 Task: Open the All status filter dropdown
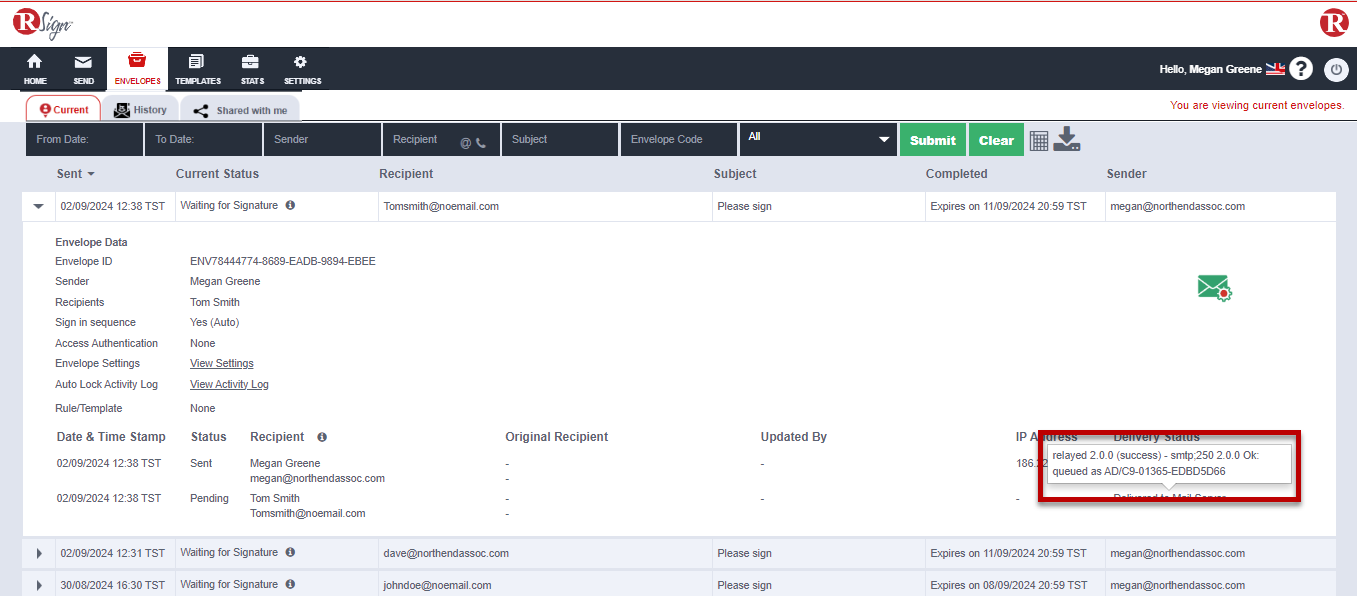[x=817, y=139]
